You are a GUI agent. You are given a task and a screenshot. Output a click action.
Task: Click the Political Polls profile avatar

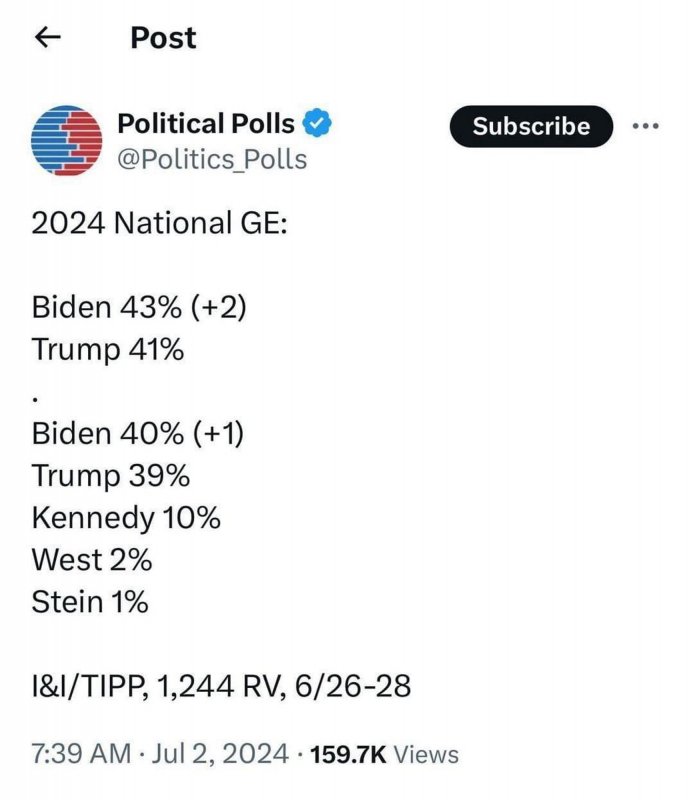(68, 142)
